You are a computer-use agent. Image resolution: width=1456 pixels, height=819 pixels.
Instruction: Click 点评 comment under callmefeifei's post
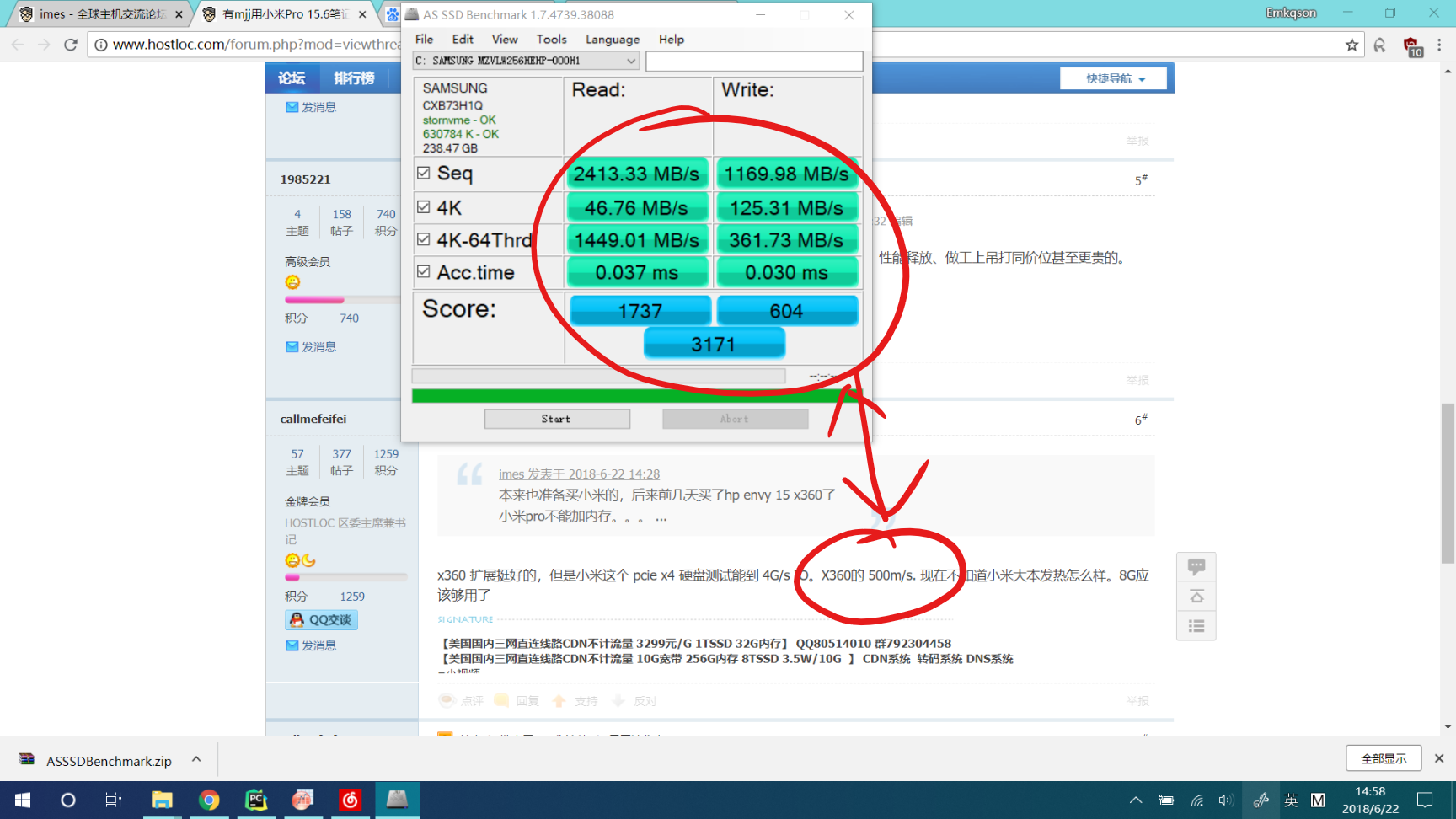pyautogui.click(x=462, y=701)
